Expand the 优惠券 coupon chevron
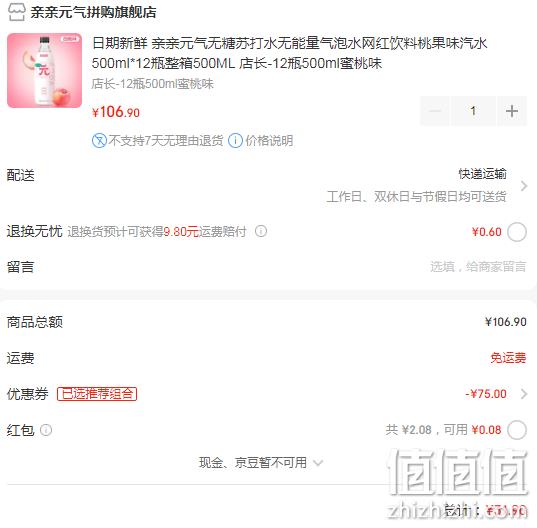This screenshot has width=537, height=528. 523,394
